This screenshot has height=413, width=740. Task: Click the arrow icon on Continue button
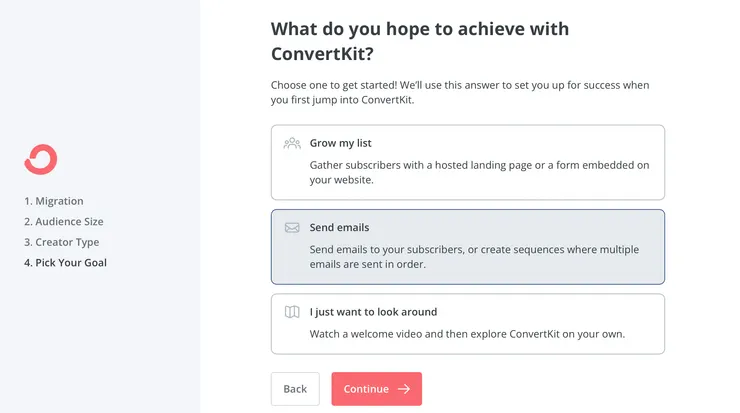[404, 389]
